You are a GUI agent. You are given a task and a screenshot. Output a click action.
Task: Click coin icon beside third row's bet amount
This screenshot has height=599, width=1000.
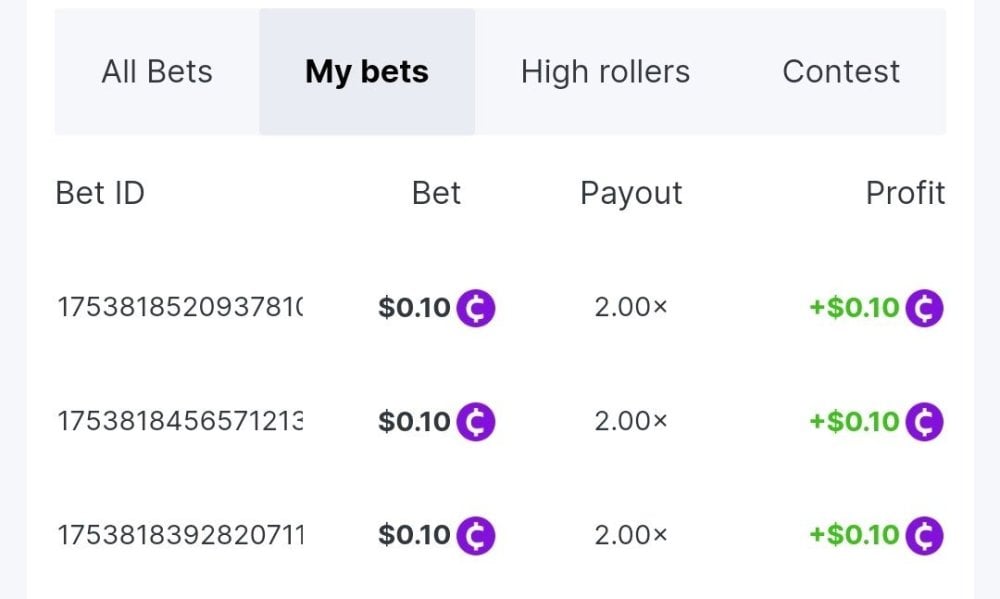pos(476,536)
